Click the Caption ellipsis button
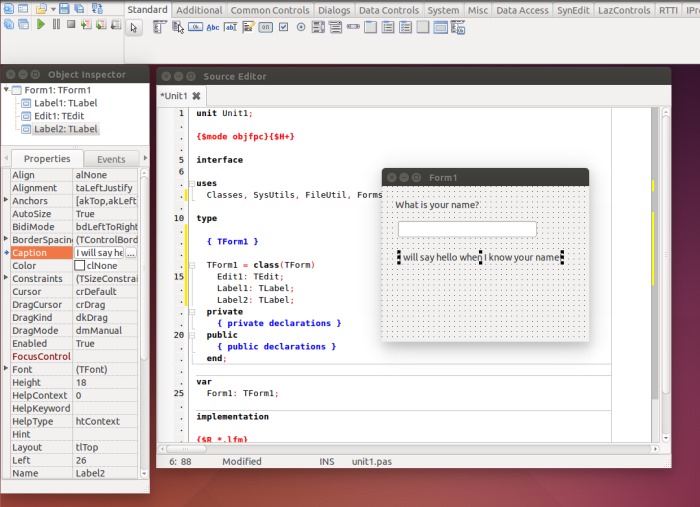The height and width of the screenshot is (507, 700). tap(131, 253)
